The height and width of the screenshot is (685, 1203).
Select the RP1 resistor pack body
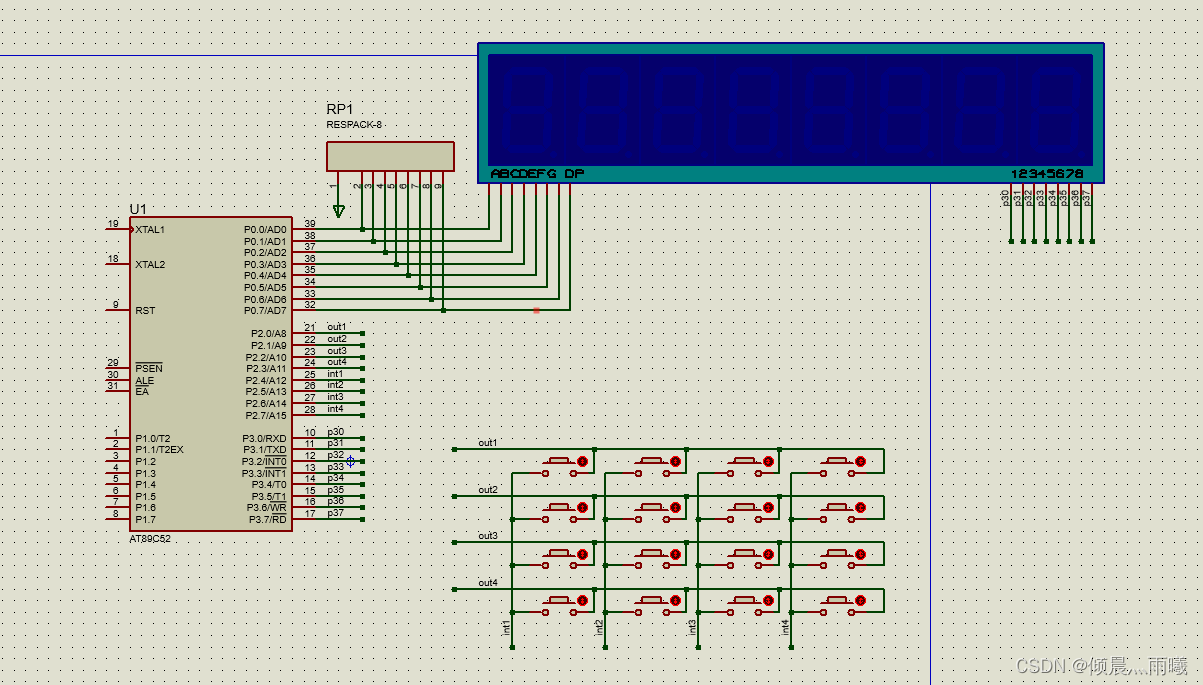pos(390,156)
